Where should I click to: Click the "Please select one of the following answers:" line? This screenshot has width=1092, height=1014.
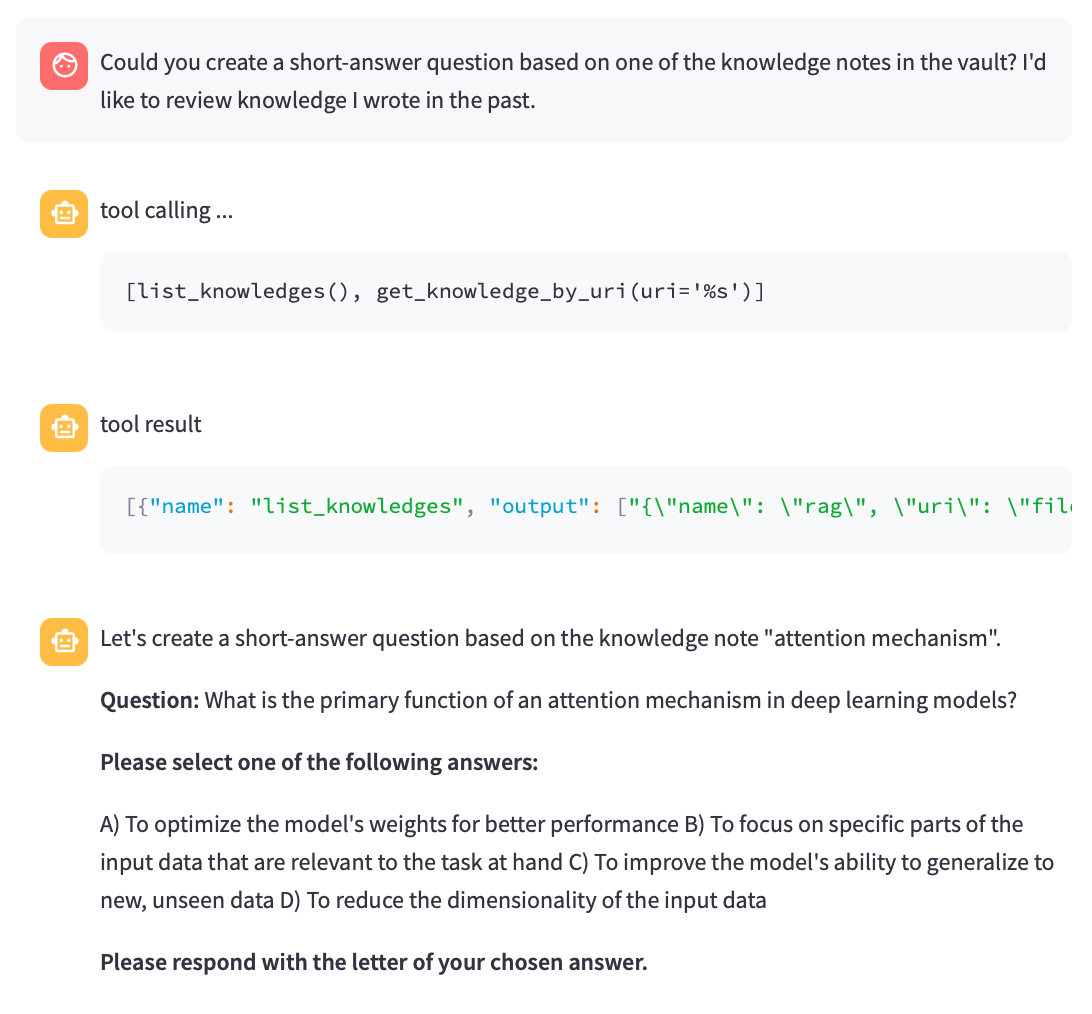(x=319, y=762)
